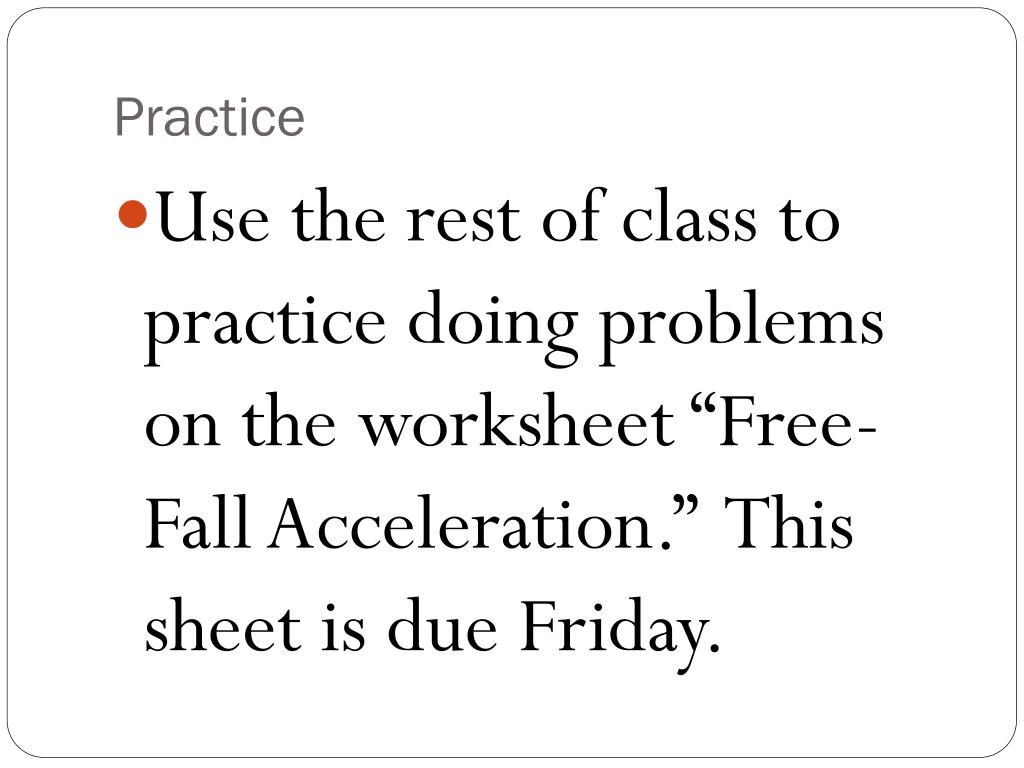
Task: Select the word 'worksheet' in third line
Action: click(518, 421)
